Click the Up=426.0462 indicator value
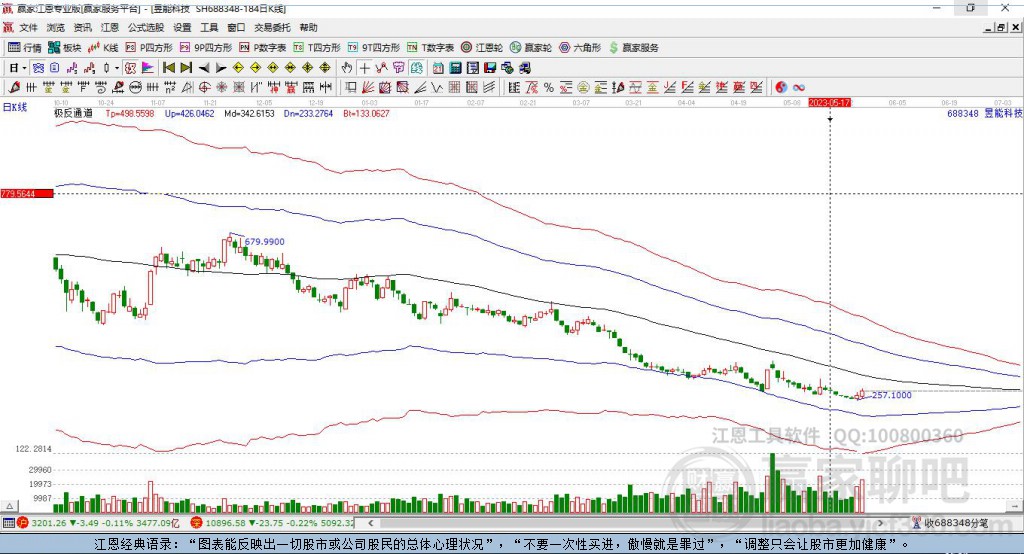This screenshot has width=1024, height=554. [x=189, y=114]
